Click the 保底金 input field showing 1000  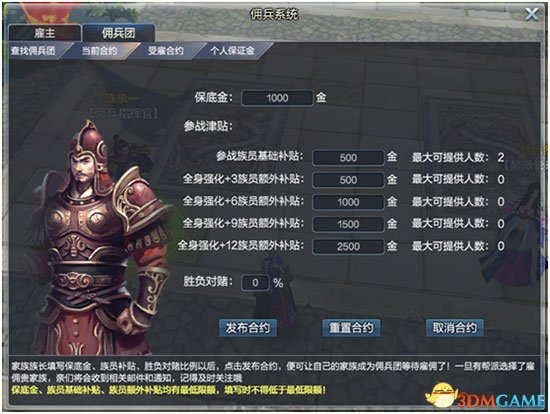click(x=277, y=98)
